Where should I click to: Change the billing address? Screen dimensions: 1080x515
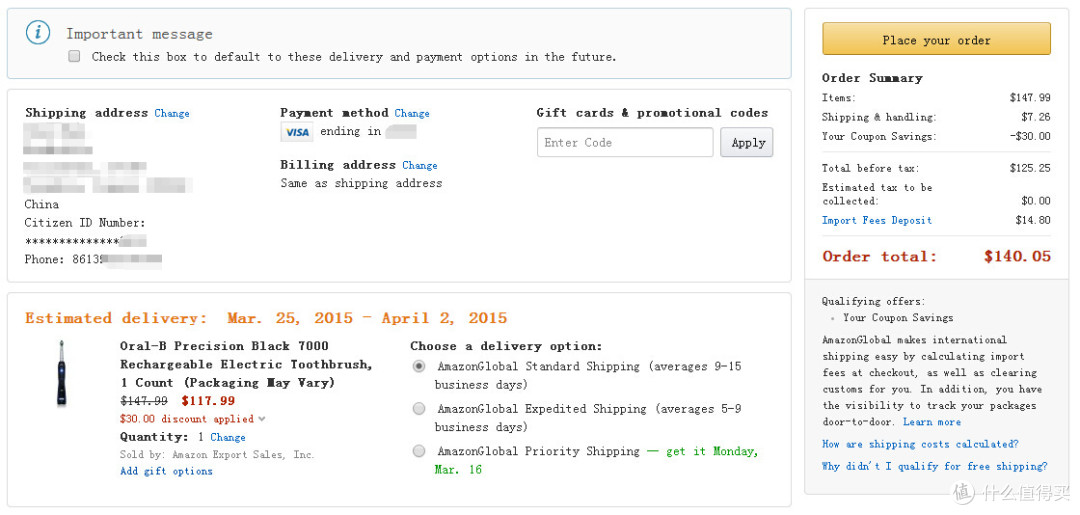419,165
